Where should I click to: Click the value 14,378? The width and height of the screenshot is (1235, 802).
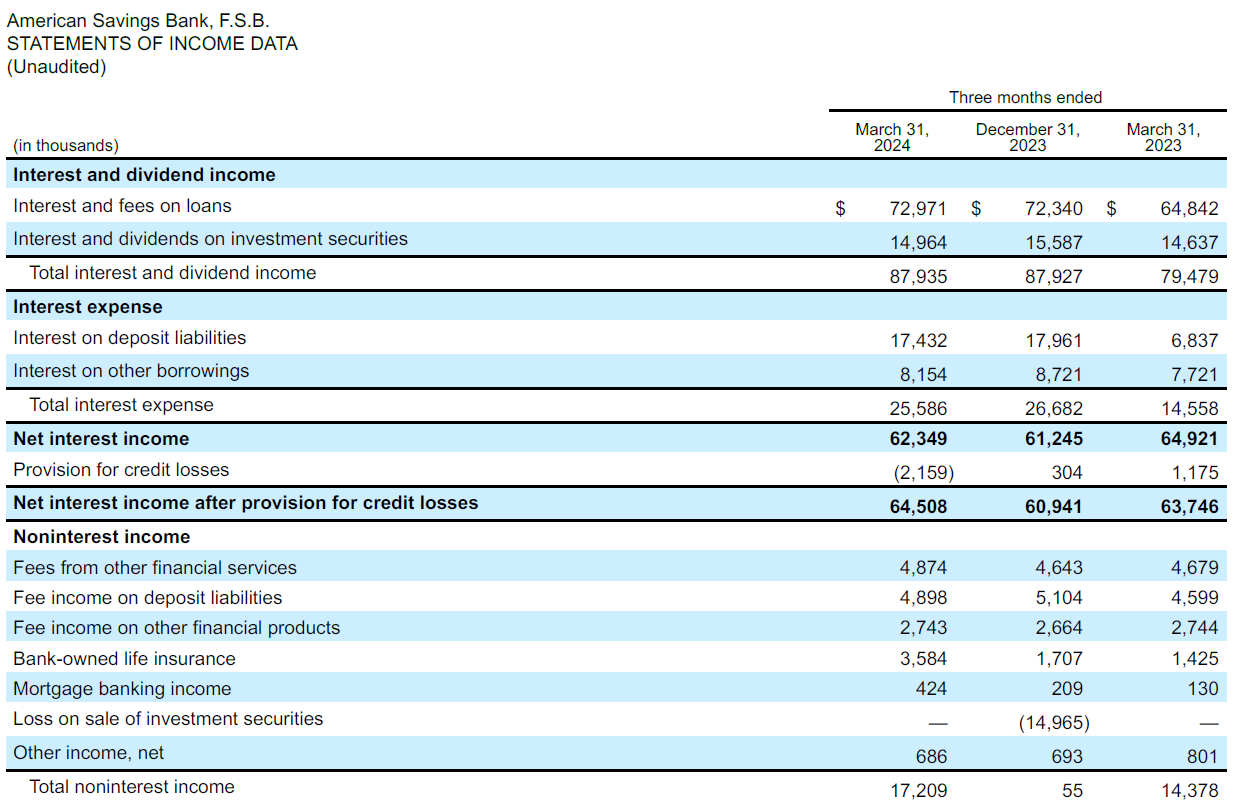click(1190, 791)
